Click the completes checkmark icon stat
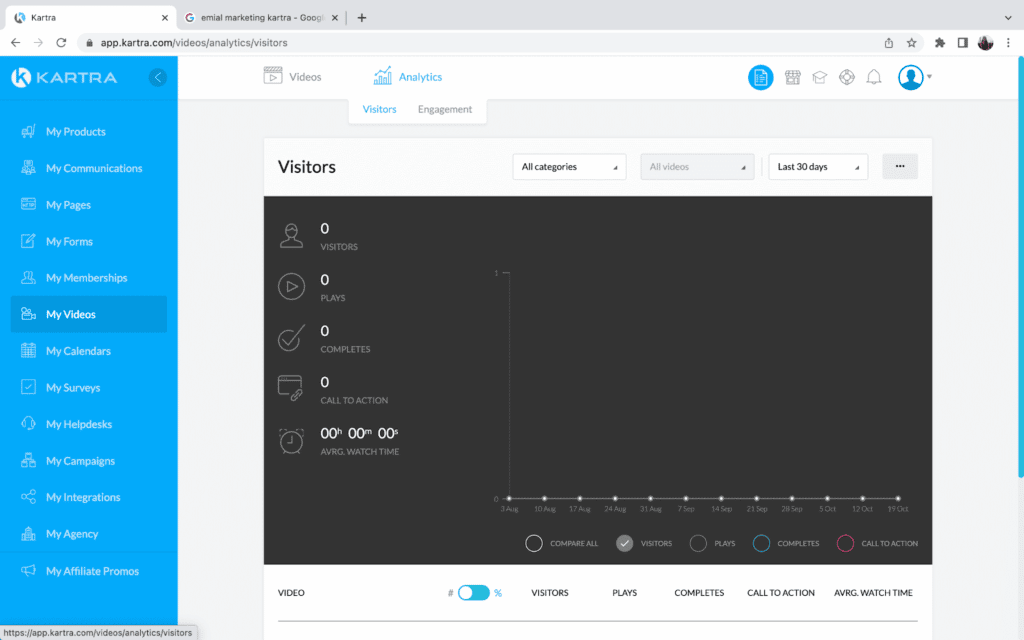Screen dimensions: 1024x640 [x=291, y=338]
